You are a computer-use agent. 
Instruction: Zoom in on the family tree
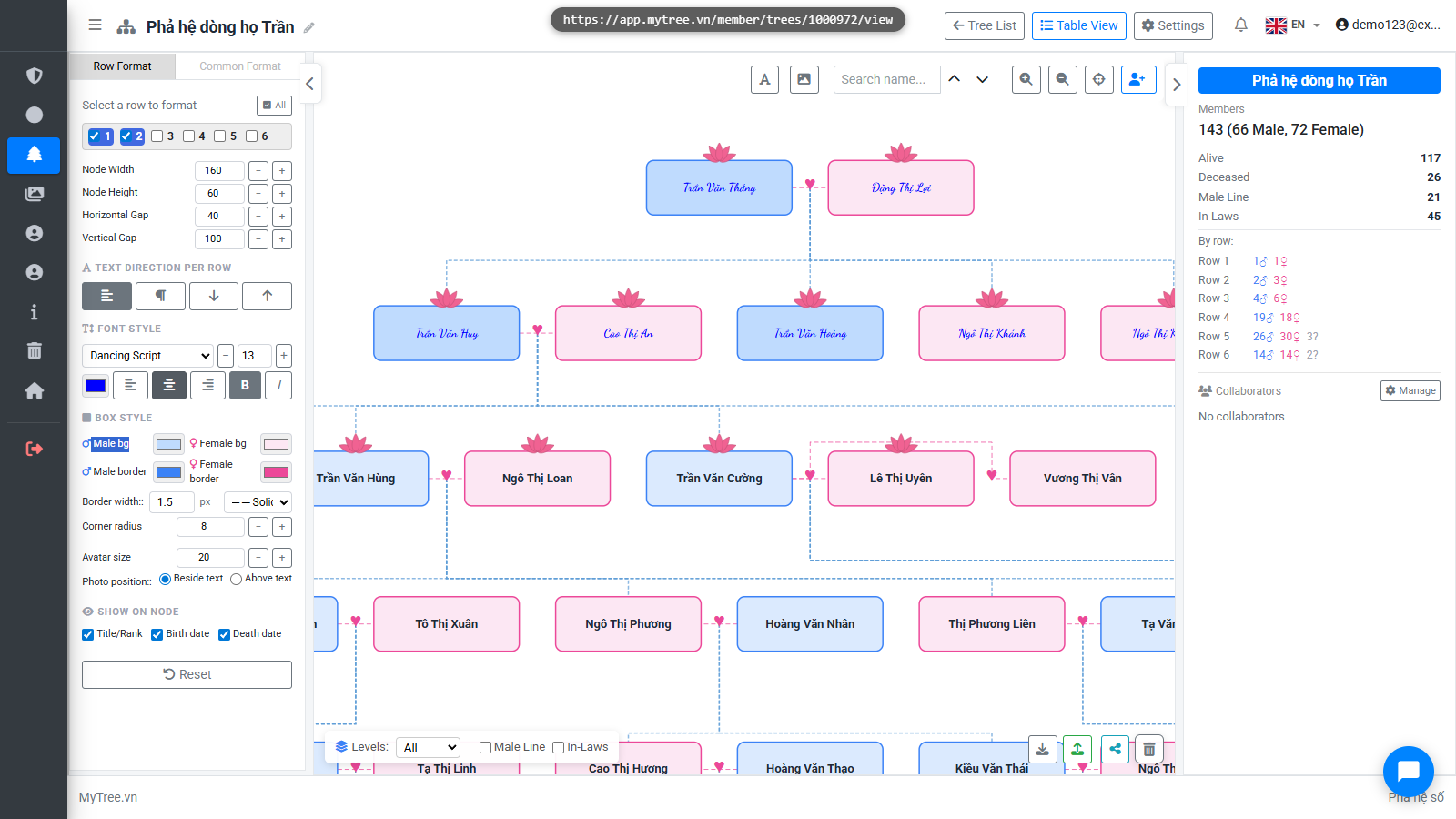pyautogui.click(x=1026, y=79)
